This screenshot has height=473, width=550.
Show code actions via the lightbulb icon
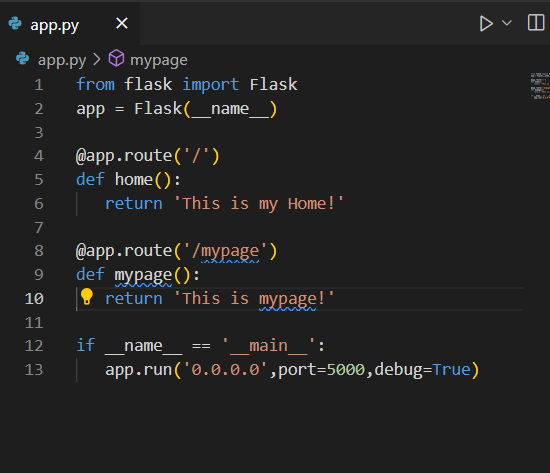tap(87, 297)
